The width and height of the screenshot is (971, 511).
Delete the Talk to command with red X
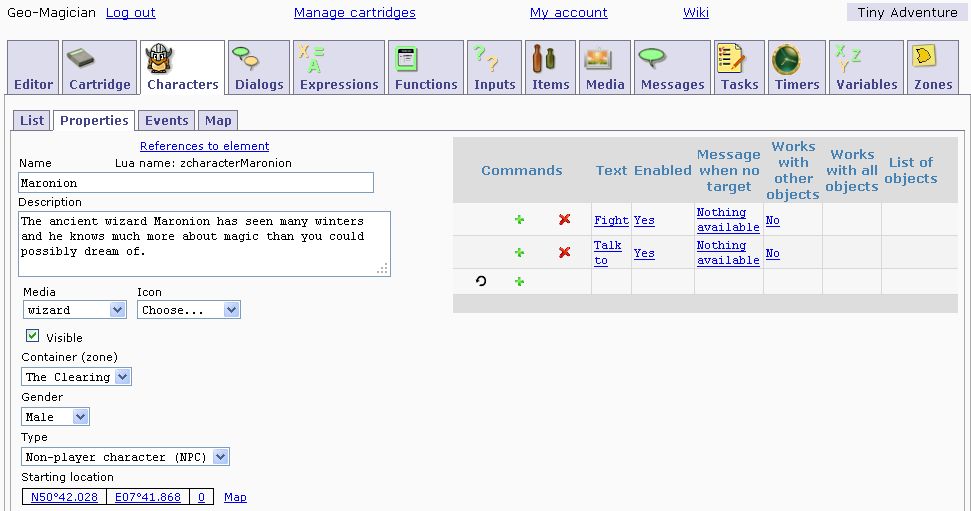(x=564, y=253)
